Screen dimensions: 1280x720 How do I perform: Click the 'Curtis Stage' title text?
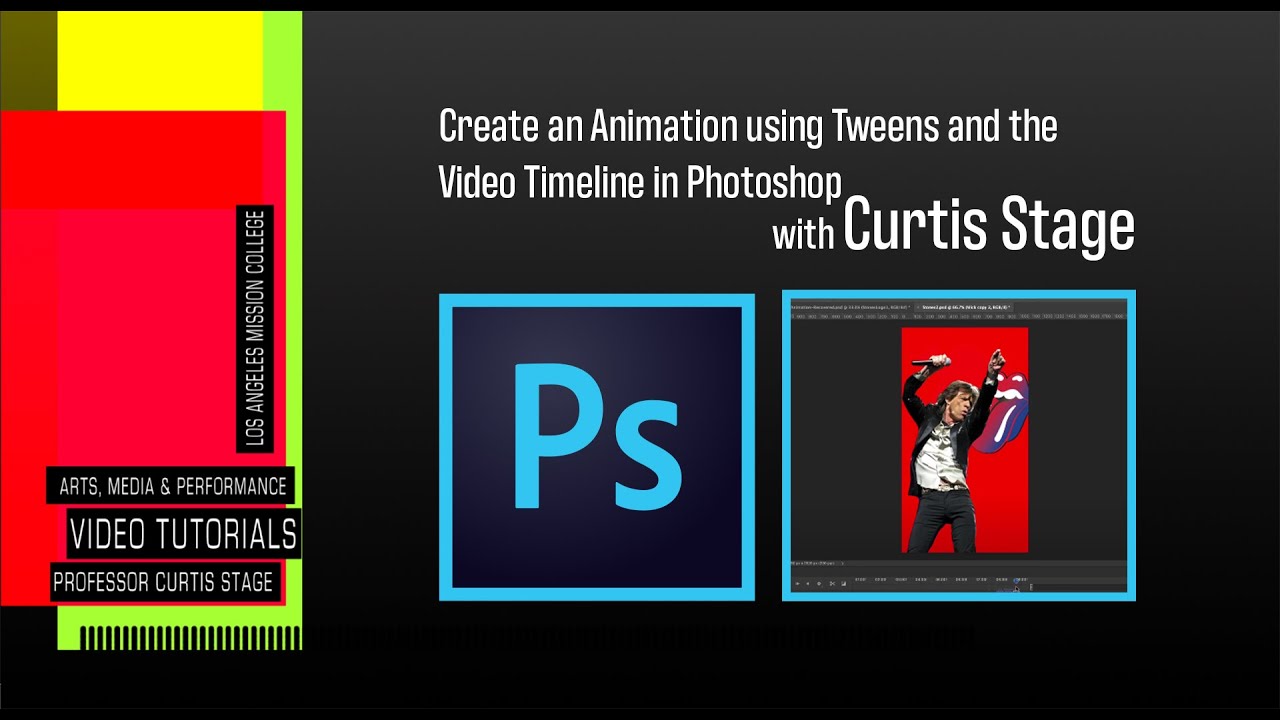(989, 226)
